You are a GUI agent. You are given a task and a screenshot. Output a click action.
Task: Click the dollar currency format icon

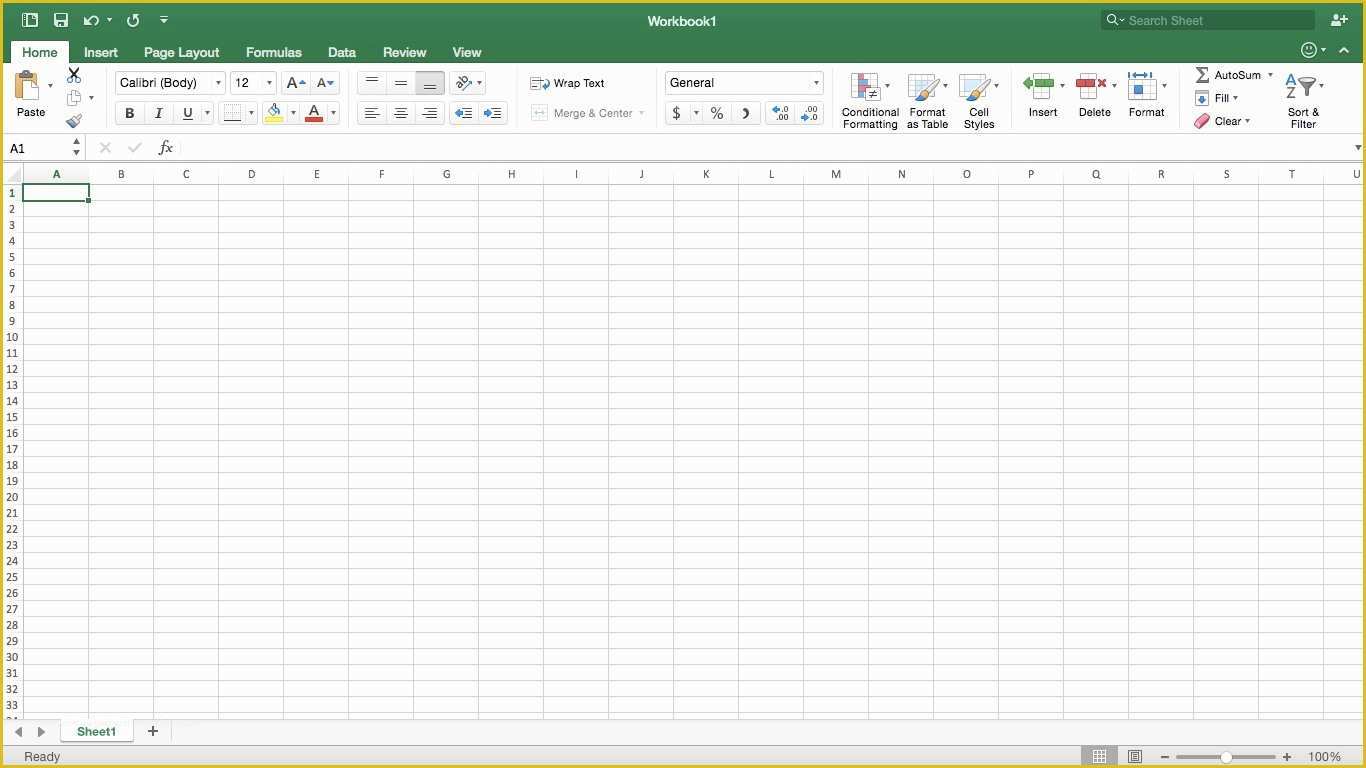tap(676, 113)
